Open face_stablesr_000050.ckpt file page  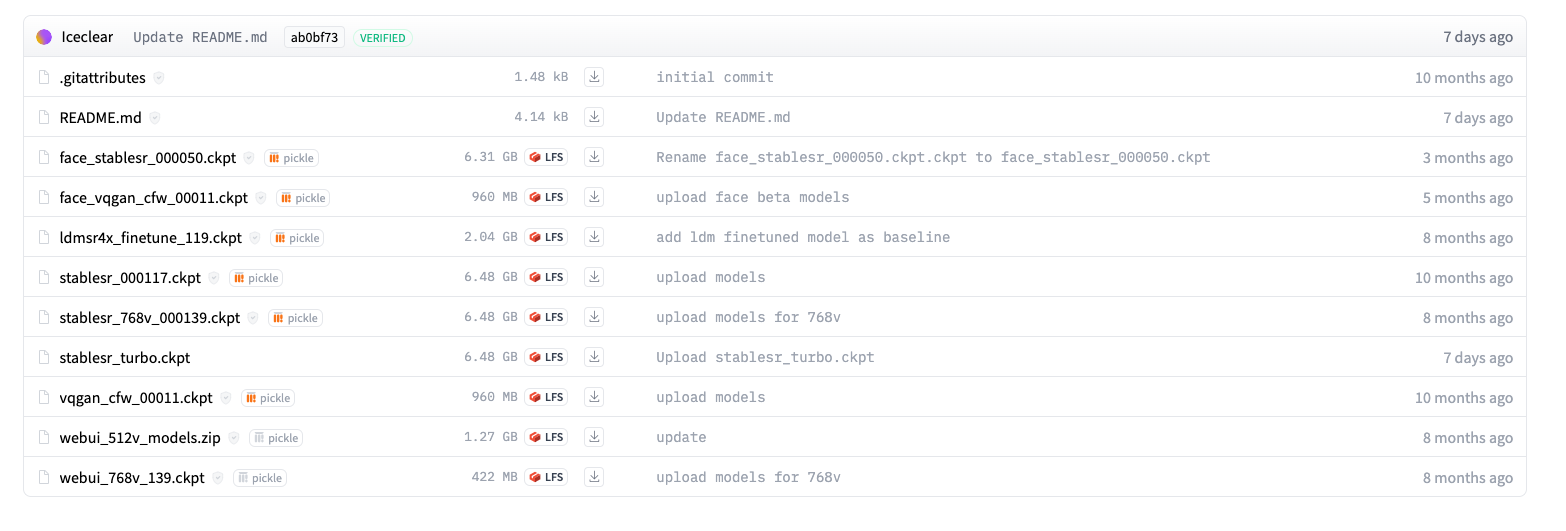(x=148, y=157)
